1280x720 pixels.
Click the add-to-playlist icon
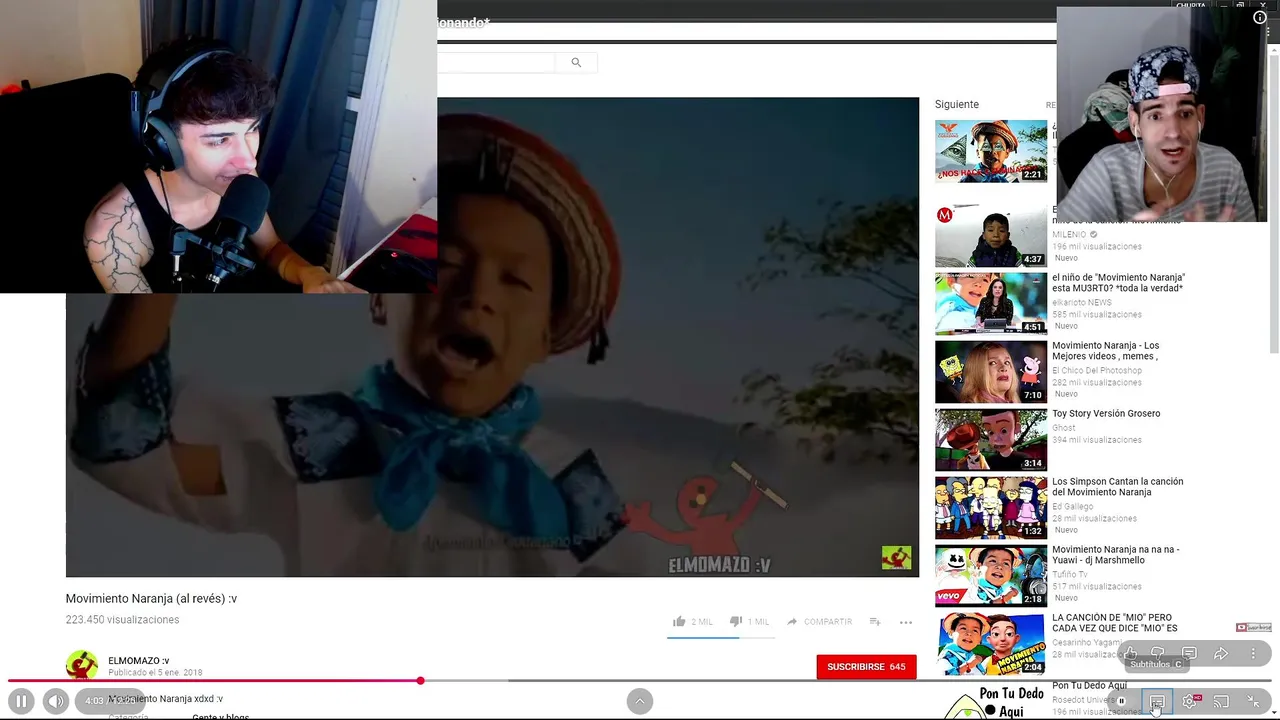[x=875, y=621]
